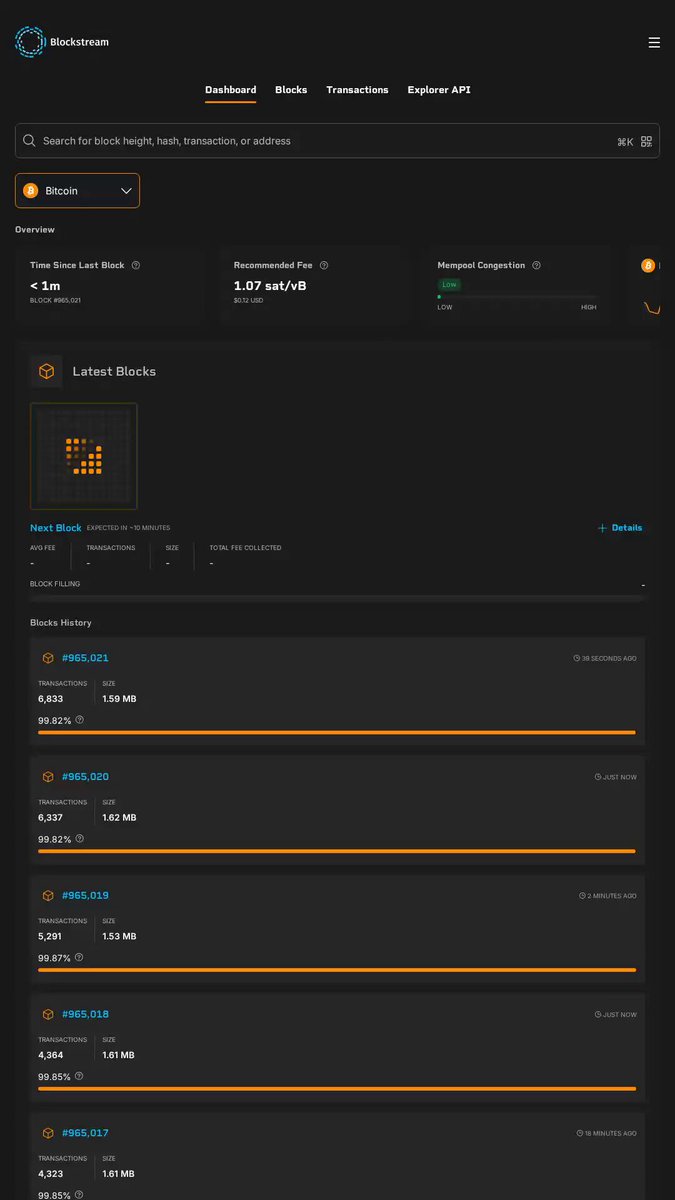The height and width of the screenshot is (1200, 675).
Task: Click the clock icon beside 38 seconds ago
Action: (x=577, y=658)
